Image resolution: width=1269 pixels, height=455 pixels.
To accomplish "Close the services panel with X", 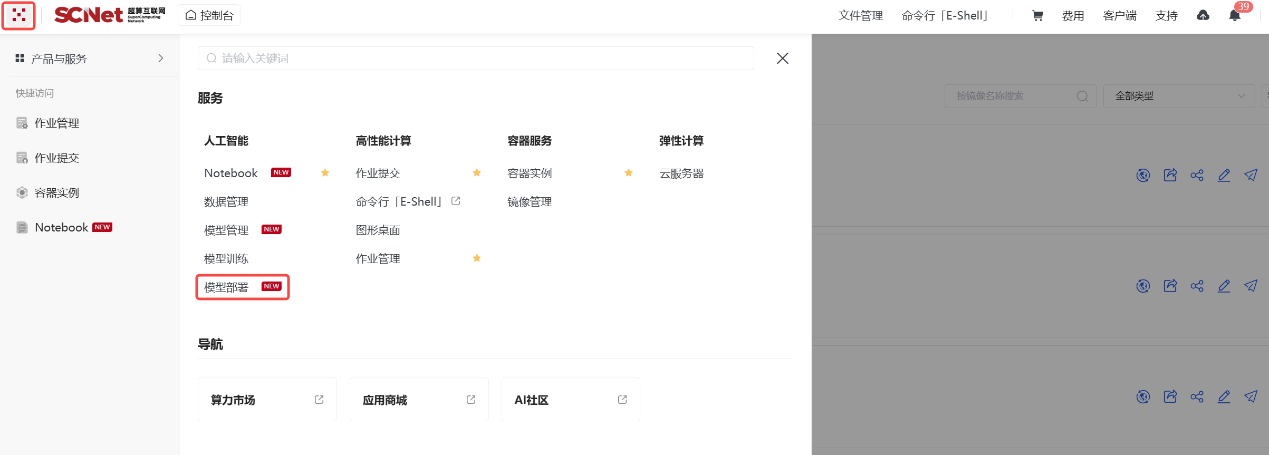I will tap(782, 59).
